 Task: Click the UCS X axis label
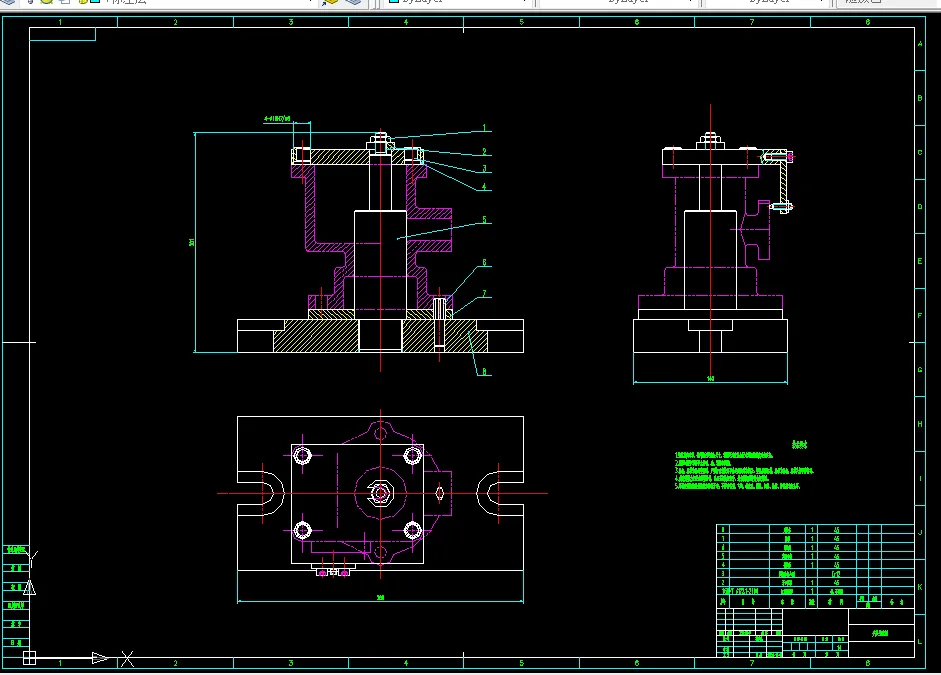pos(127,659)
